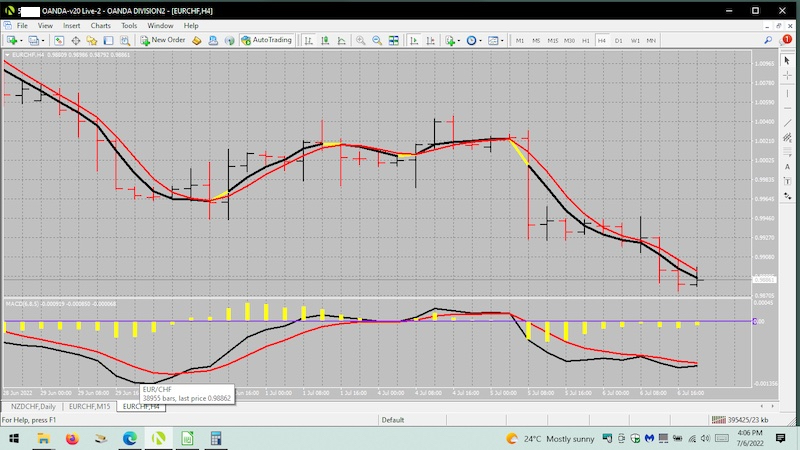Open the Help menu
Image resolution: width=800 pixels, height=450 pixels.
[191, 26]
